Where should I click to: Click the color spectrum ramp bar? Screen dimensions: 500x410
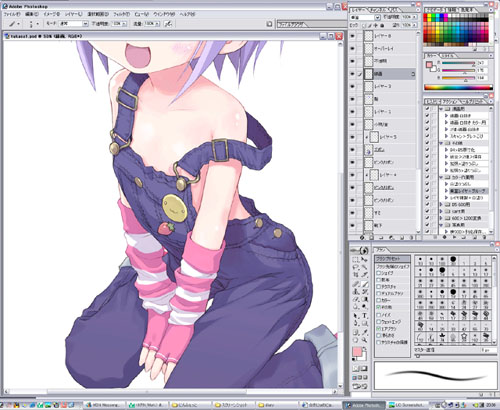pyautogui.click(x=458, y=87)
